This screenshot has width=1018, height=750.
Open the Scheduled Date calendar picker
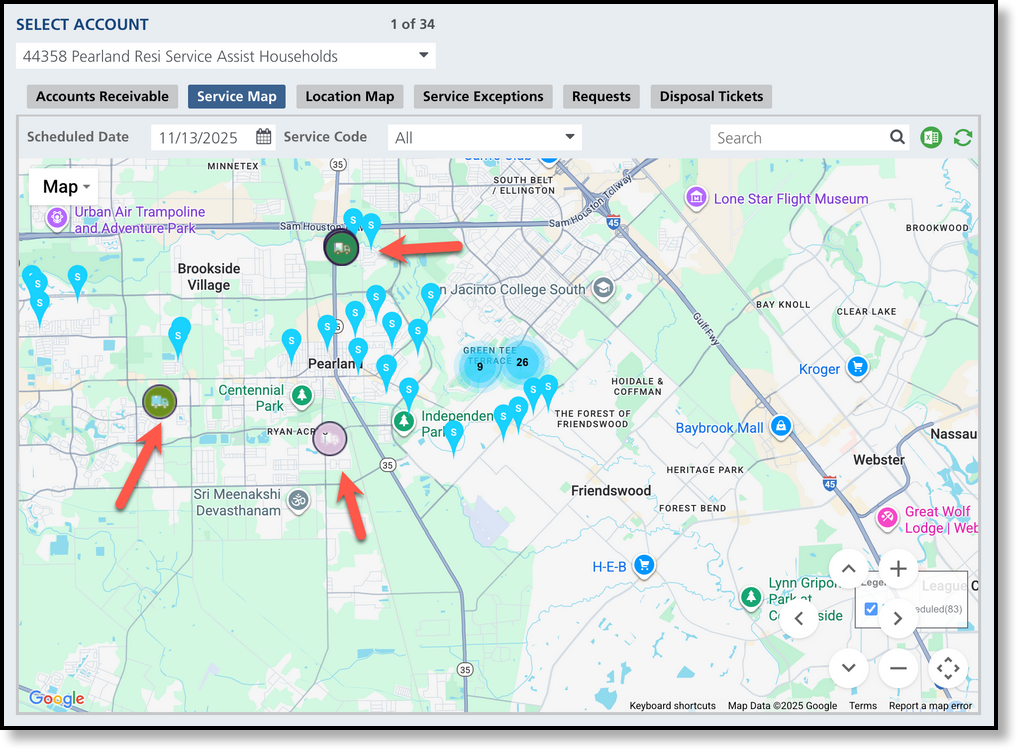pos(263,137)
